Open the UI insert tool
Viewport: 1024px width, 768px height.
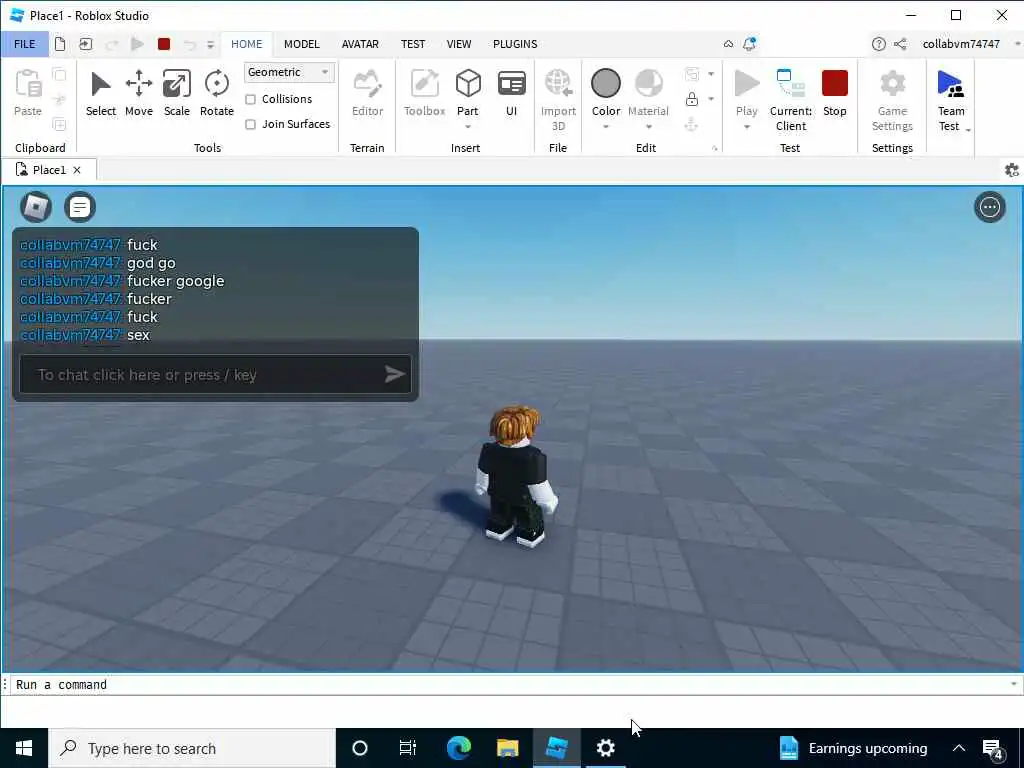(511, 93)
